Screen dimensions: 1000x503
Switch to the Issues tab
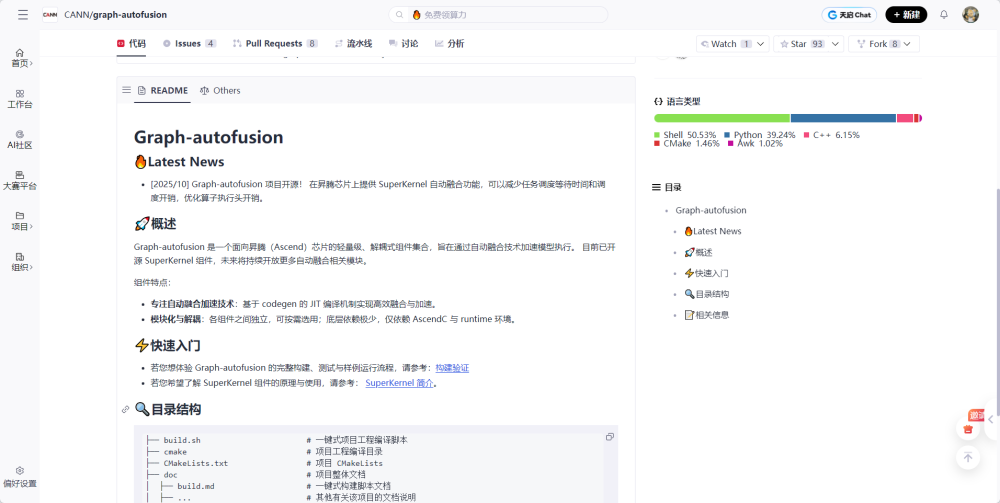tap(189, 43)
